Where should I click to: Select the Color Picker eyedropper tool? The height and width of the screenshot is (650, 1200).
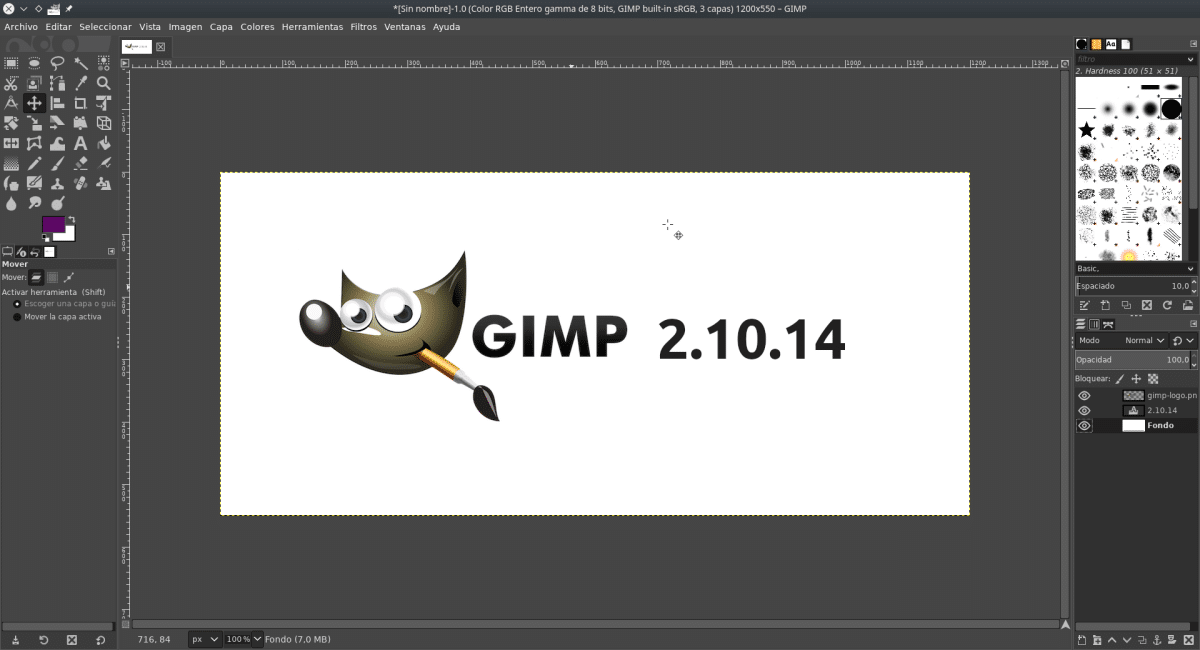point(81,83)
